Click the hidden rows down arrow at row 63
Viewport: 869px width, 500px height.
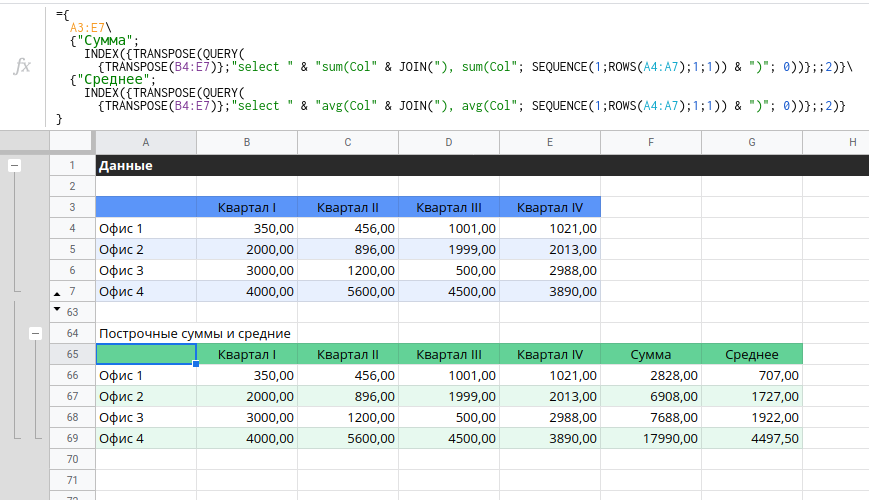pyautogui.click(x=57, y=311)
